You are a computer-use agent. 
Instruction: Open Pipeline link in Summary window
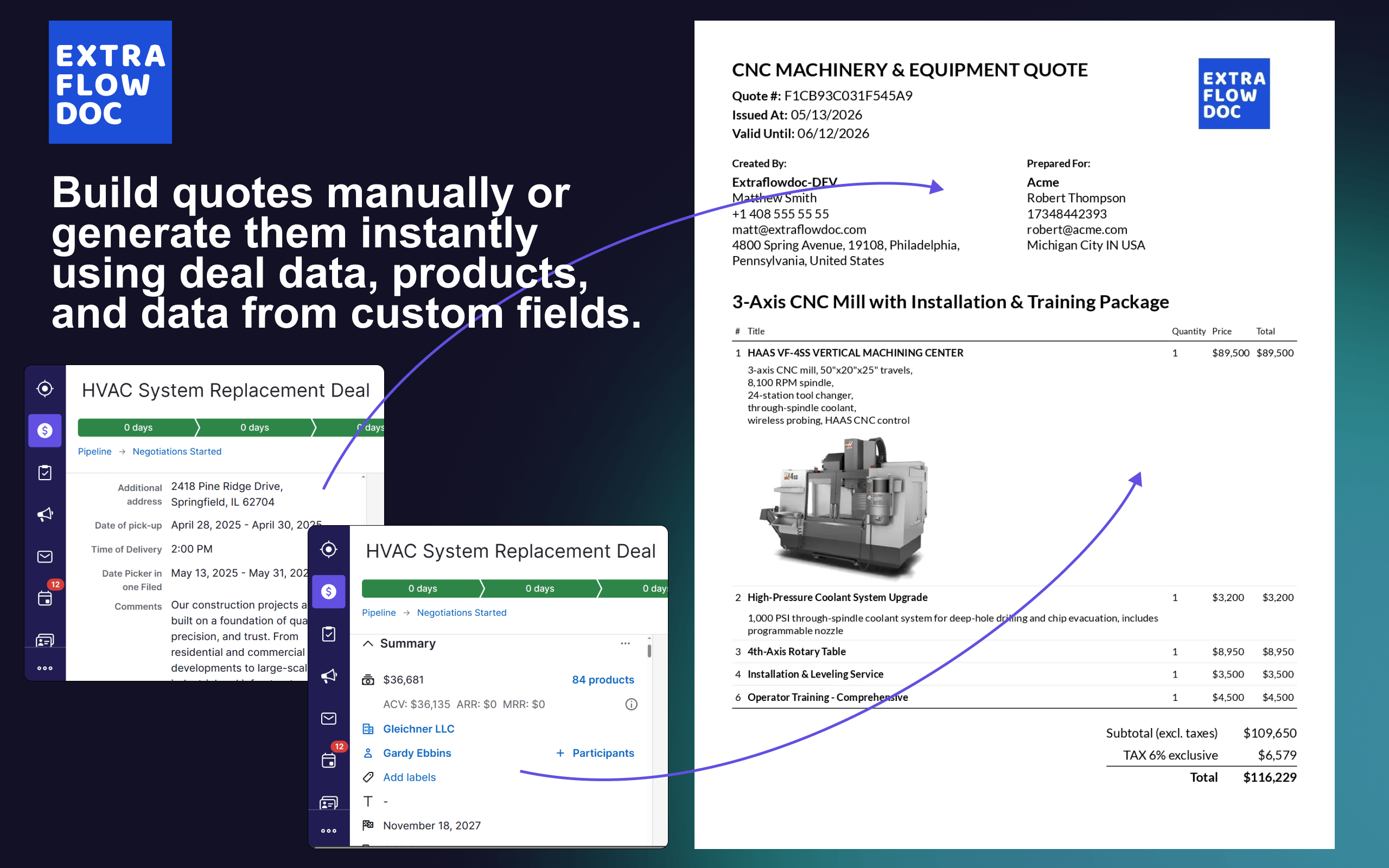379,613
